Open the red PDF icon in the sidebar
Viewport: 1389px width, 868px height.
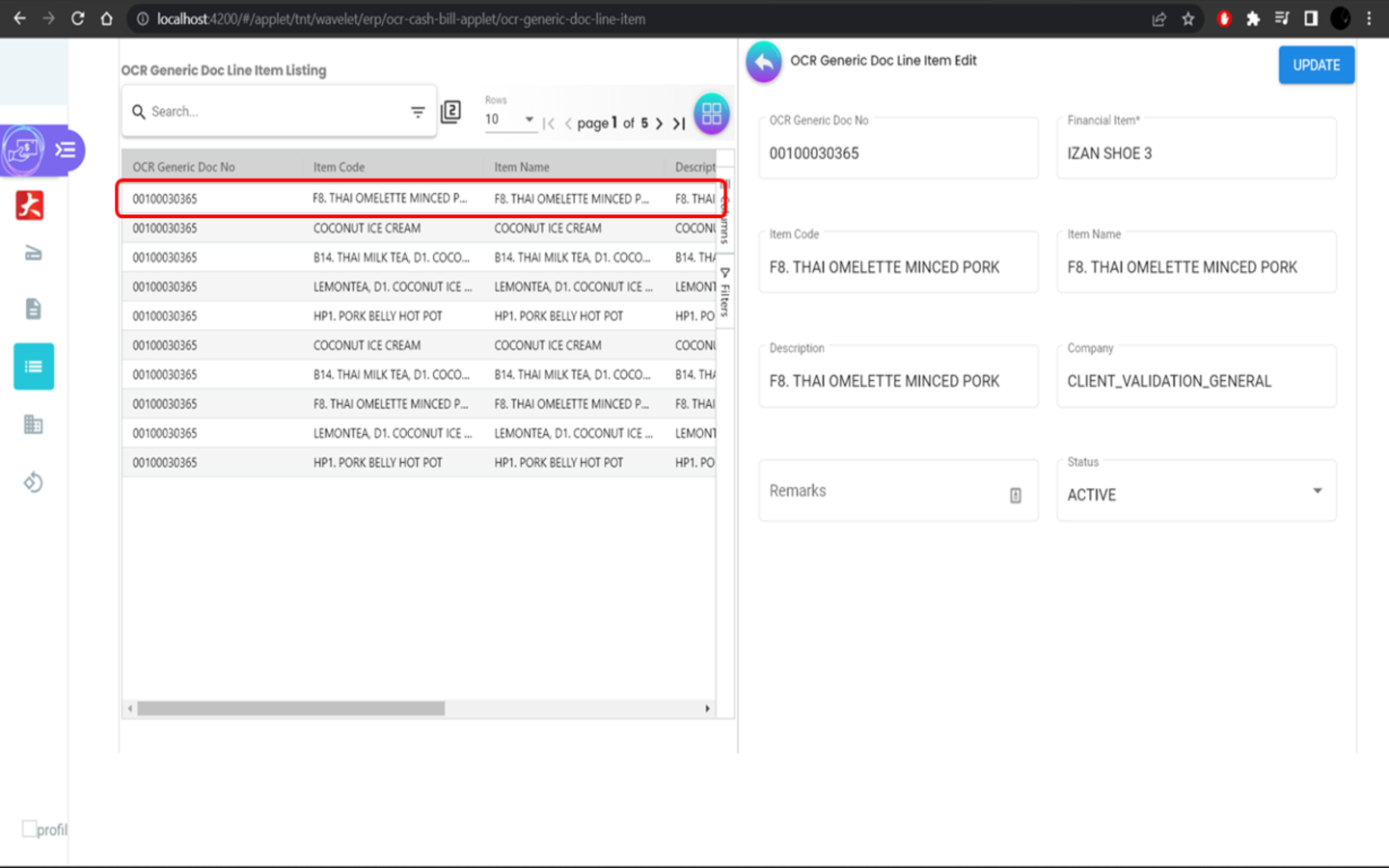point(30,205)
